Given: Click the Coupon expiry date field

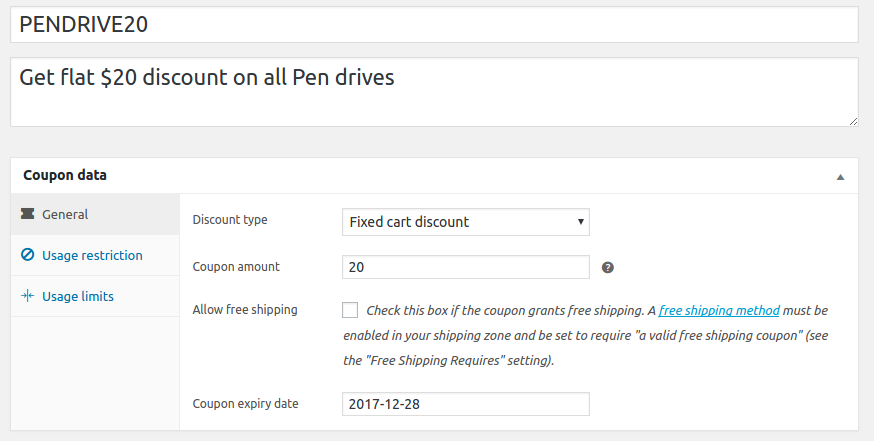Looking at the screenshot, I should point(466,404).
